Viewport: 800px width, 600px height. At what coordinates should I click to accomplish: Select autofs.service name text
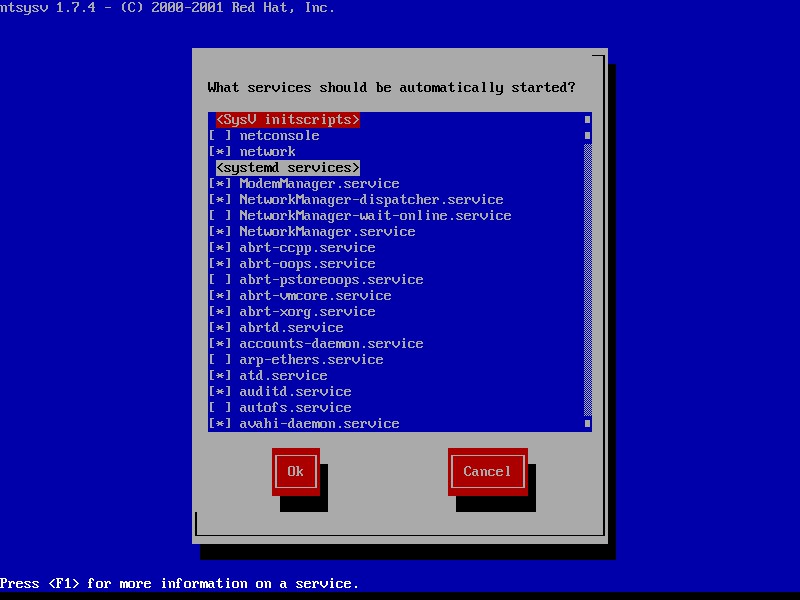[296, 408]
